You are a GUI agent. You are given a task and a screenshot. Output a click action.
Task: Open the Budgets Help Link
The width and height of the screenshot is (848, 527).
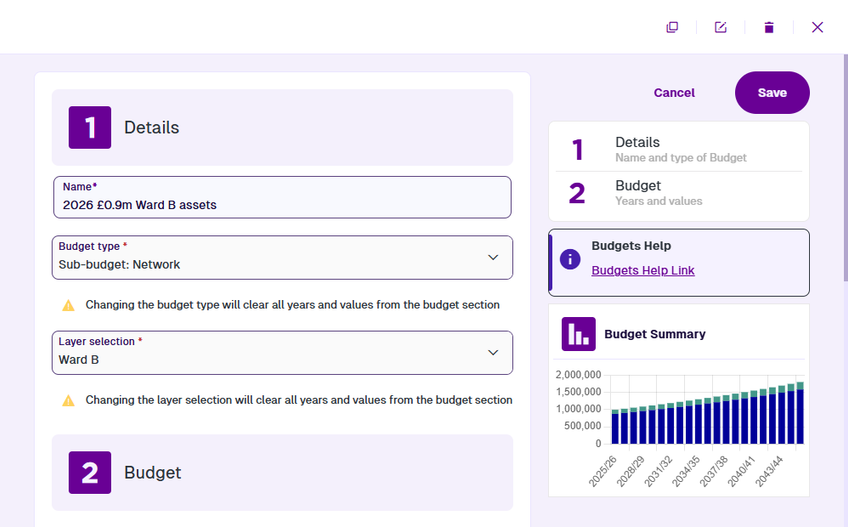click(x=642, y=271)
